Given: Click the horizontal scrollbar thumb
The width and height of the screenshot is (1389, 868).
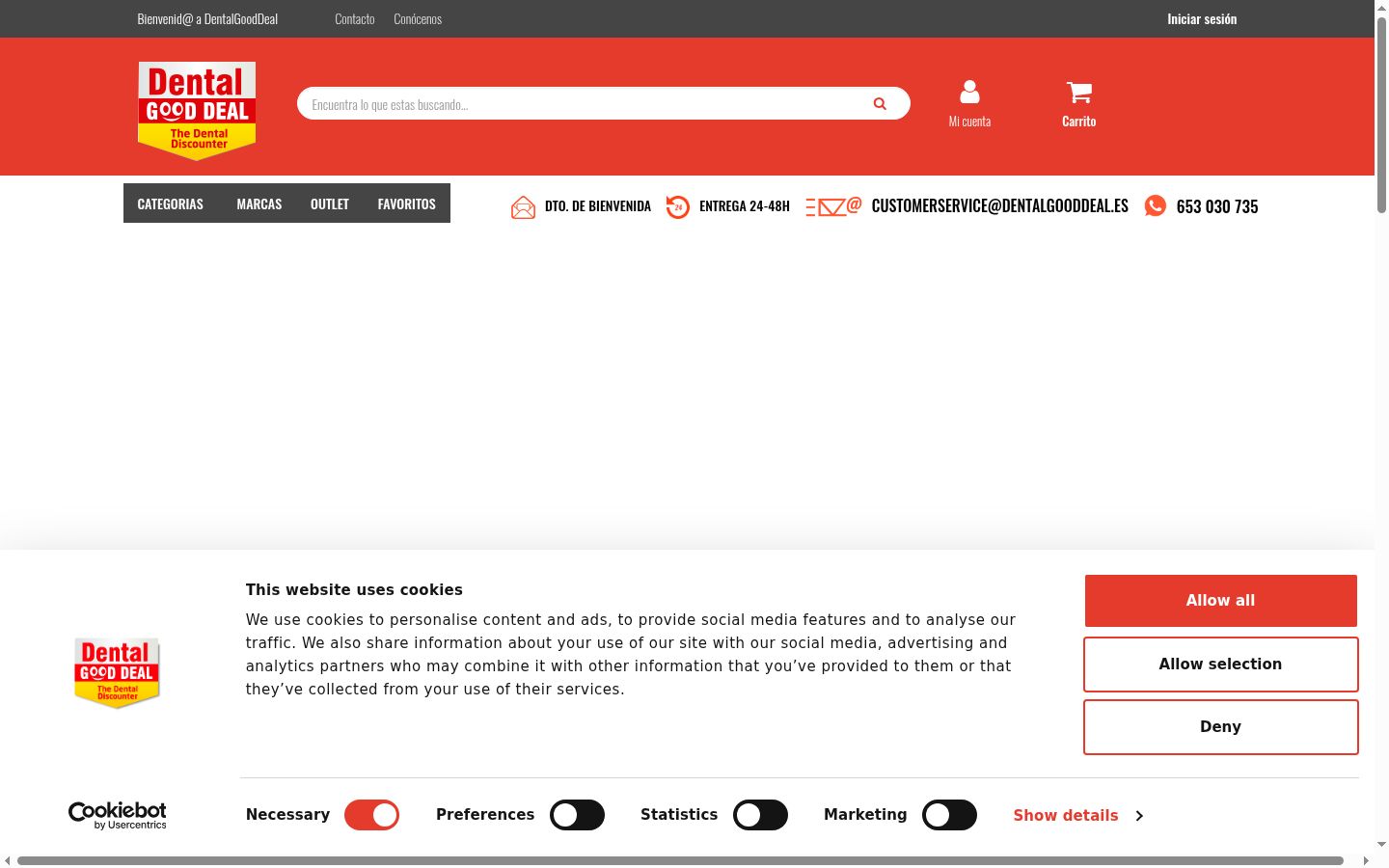Looking at the screenshot, I should (x=680, y=860).
